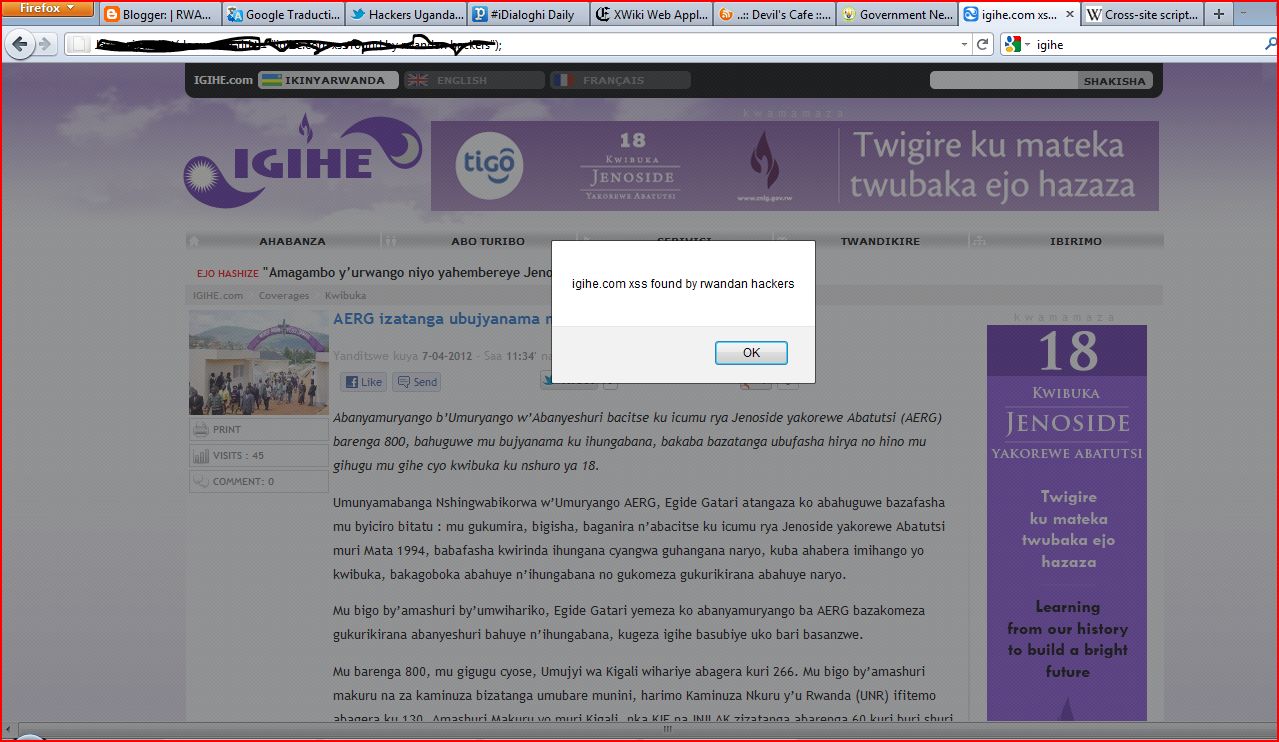
Task: Switch to the Google Traduction tab
Action: [282, 15]
